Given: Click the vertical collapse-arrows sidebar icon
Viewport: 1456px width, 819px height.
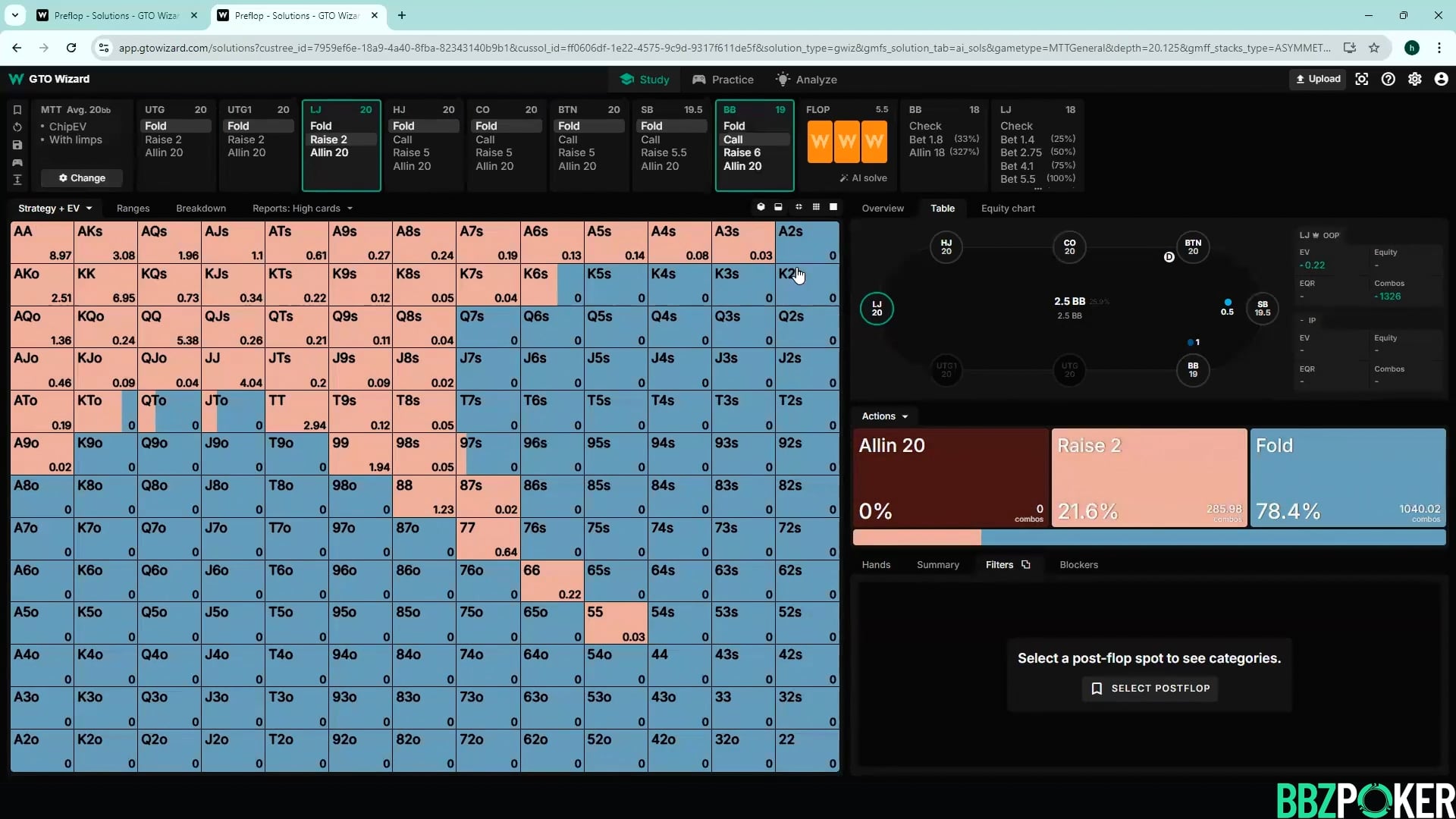Looking at the screenshot, I should pos(17,180).
